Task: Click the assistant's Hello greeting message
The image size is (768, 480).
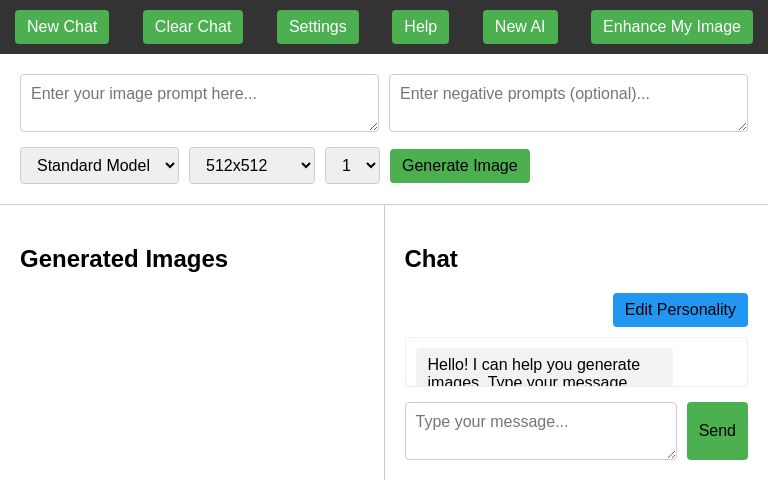Action: (543, 368)
